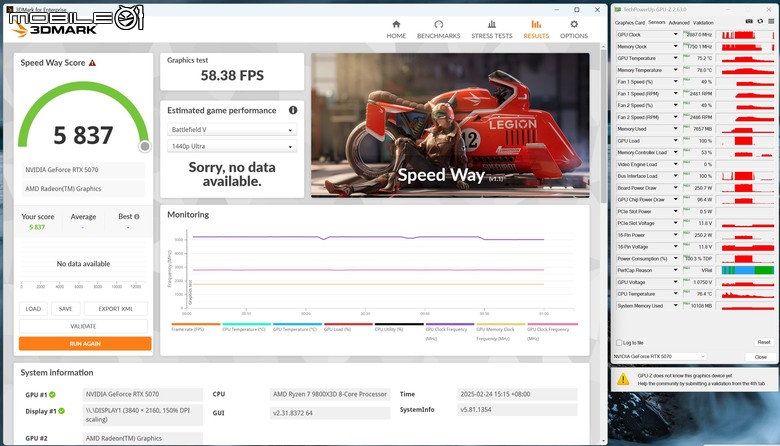The image size is (780, 446).
Task: Click the info icon next to Best score
Action: 137,217
